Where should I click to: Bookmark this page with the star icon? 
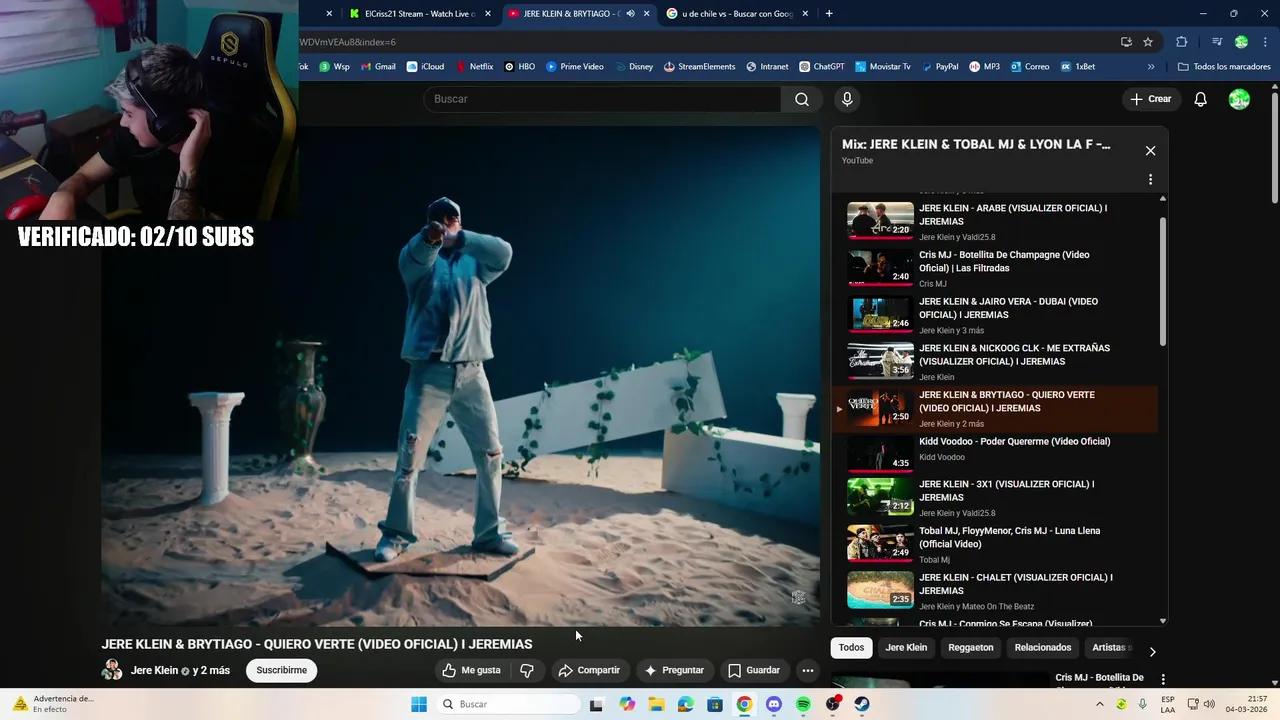(x=1148, y=42)
